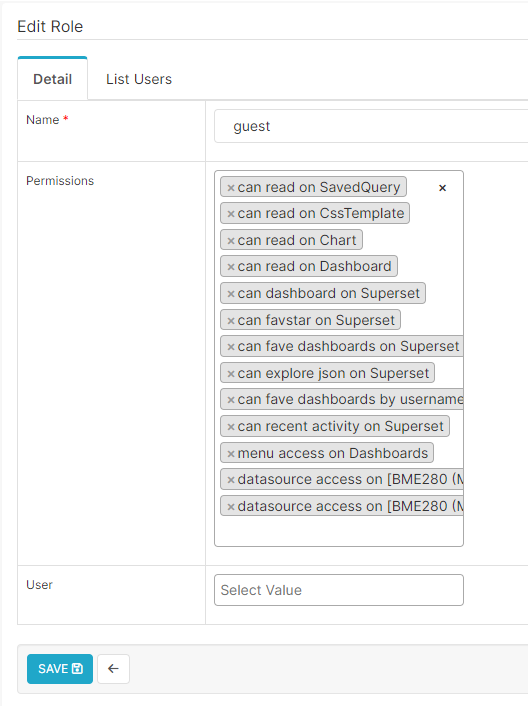Remove the 'can recent activity on Superset' tag
Viewport: 528px width, 706px height.
[x=231, y=427]
